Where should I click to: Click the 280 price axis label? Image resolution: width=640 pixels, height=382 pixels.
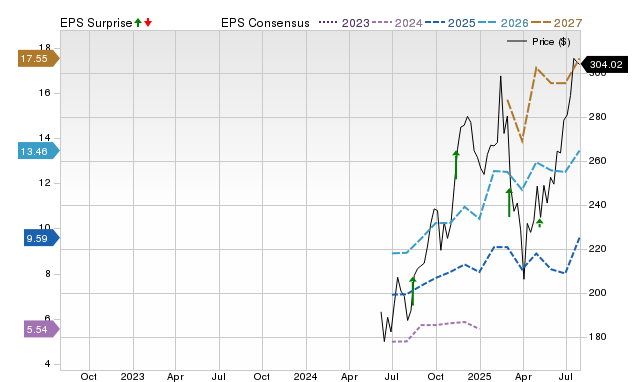click(x=597, y=117)
